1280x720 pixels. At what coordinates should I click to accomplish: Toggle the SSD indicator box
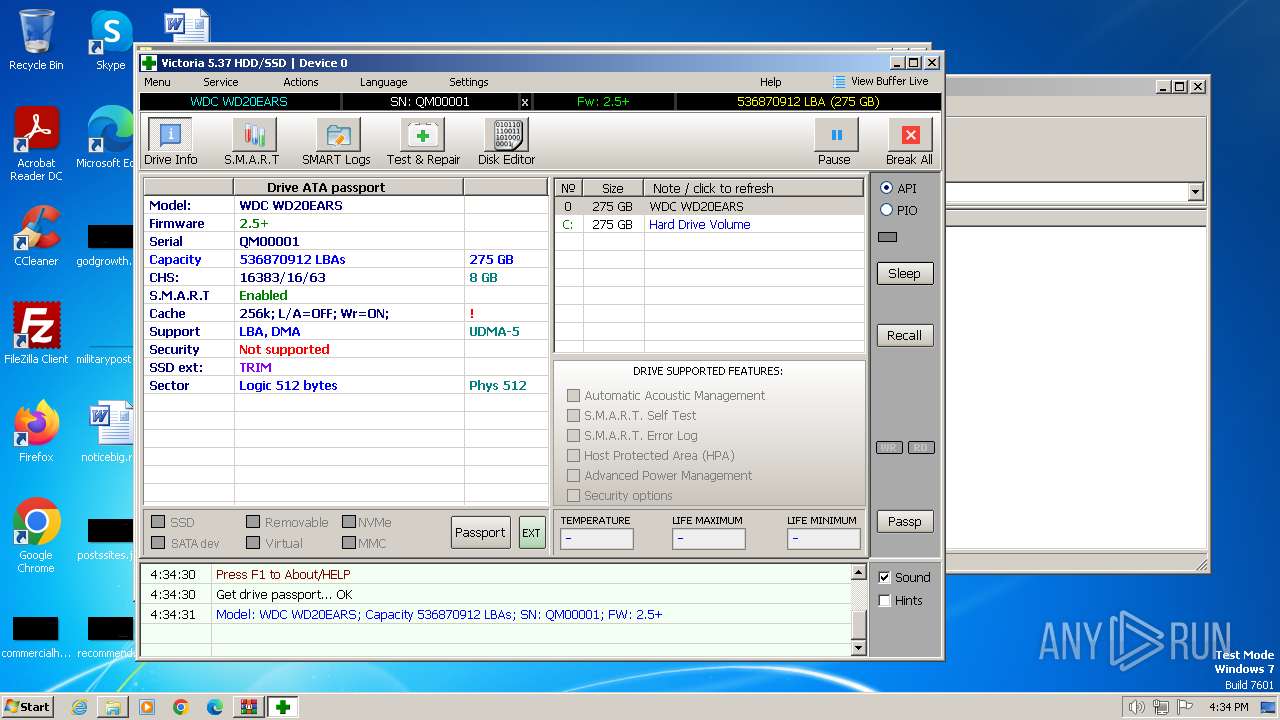pos(158,522)
